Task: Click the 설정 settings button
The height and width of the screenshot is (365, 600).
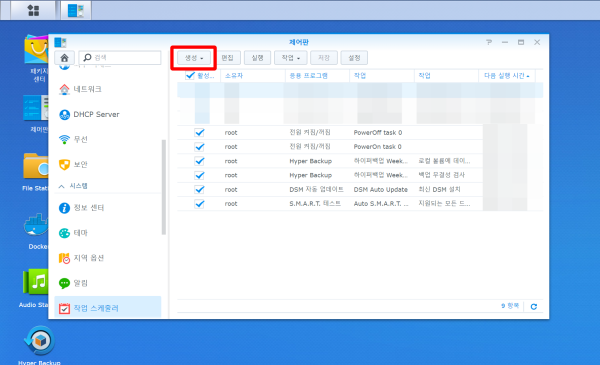Action: pos(354,58)
